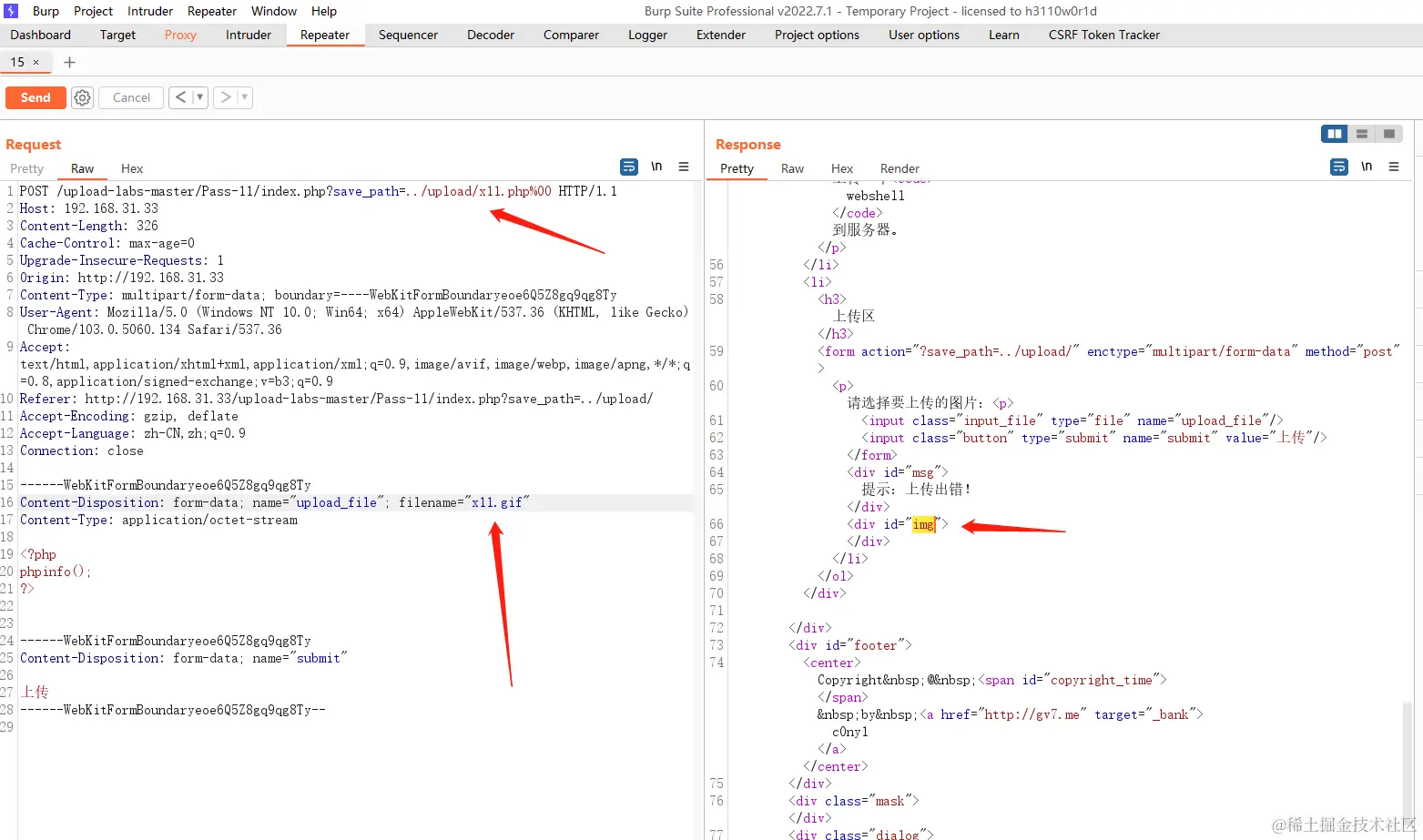The width and height of the screenshot is (1423, 840).
Task: Switch to the Decoder tab
Action: click(x=491, y=35)
